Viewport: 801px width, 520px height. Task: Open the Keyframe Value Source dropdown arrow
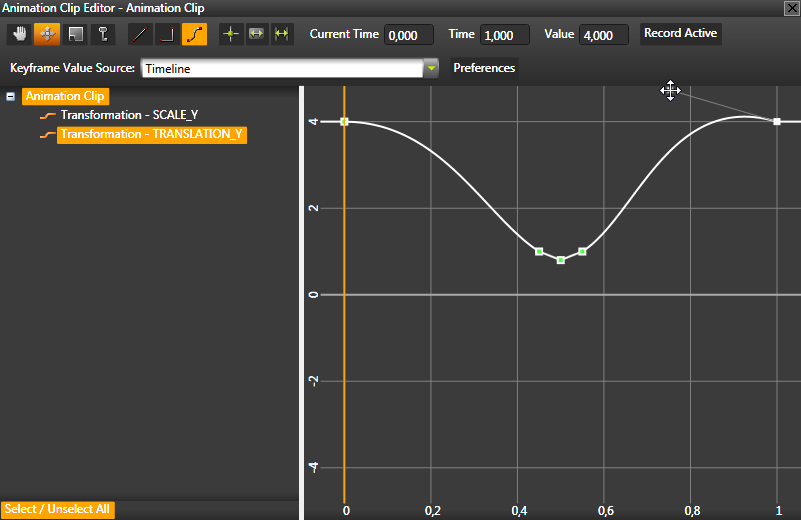pyautogui.click(x=431, y=69)
